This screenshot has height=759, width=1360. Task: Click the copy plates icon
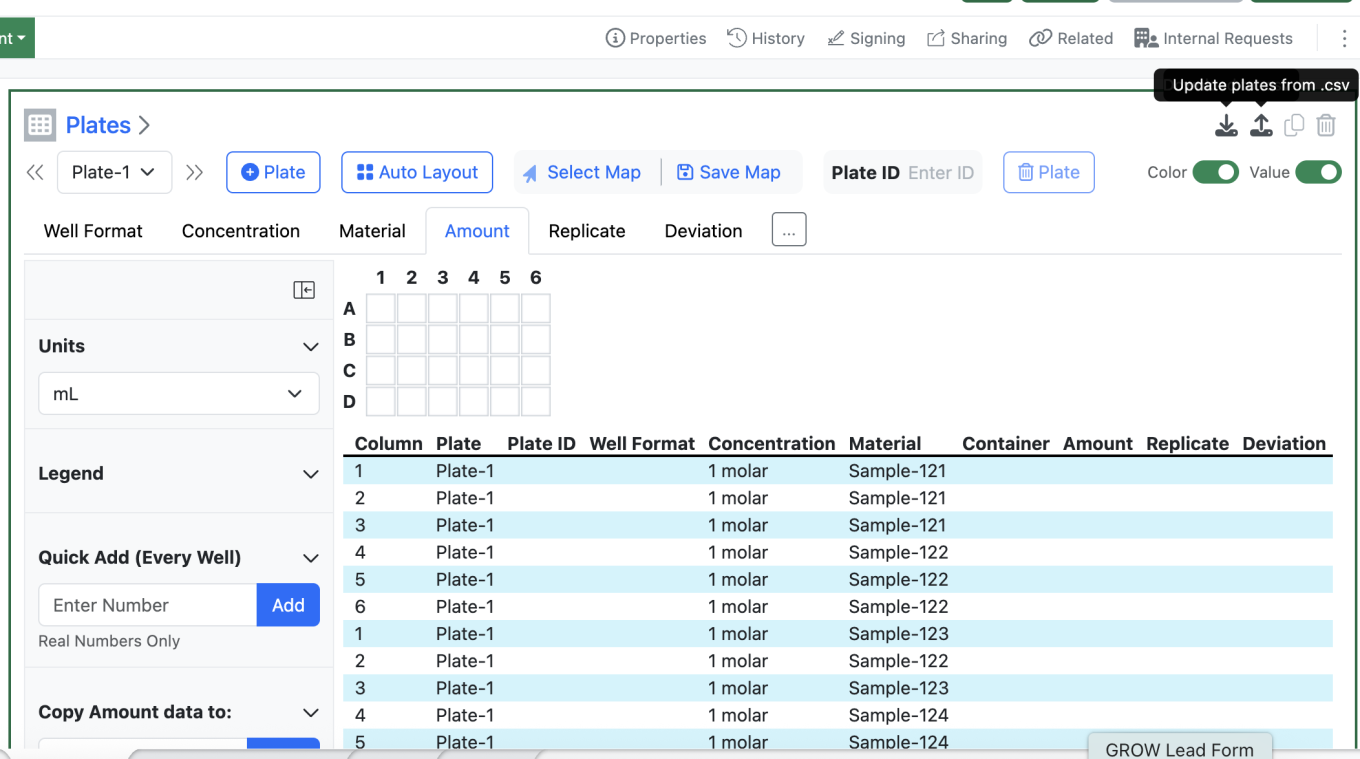tap(1294, 126)
